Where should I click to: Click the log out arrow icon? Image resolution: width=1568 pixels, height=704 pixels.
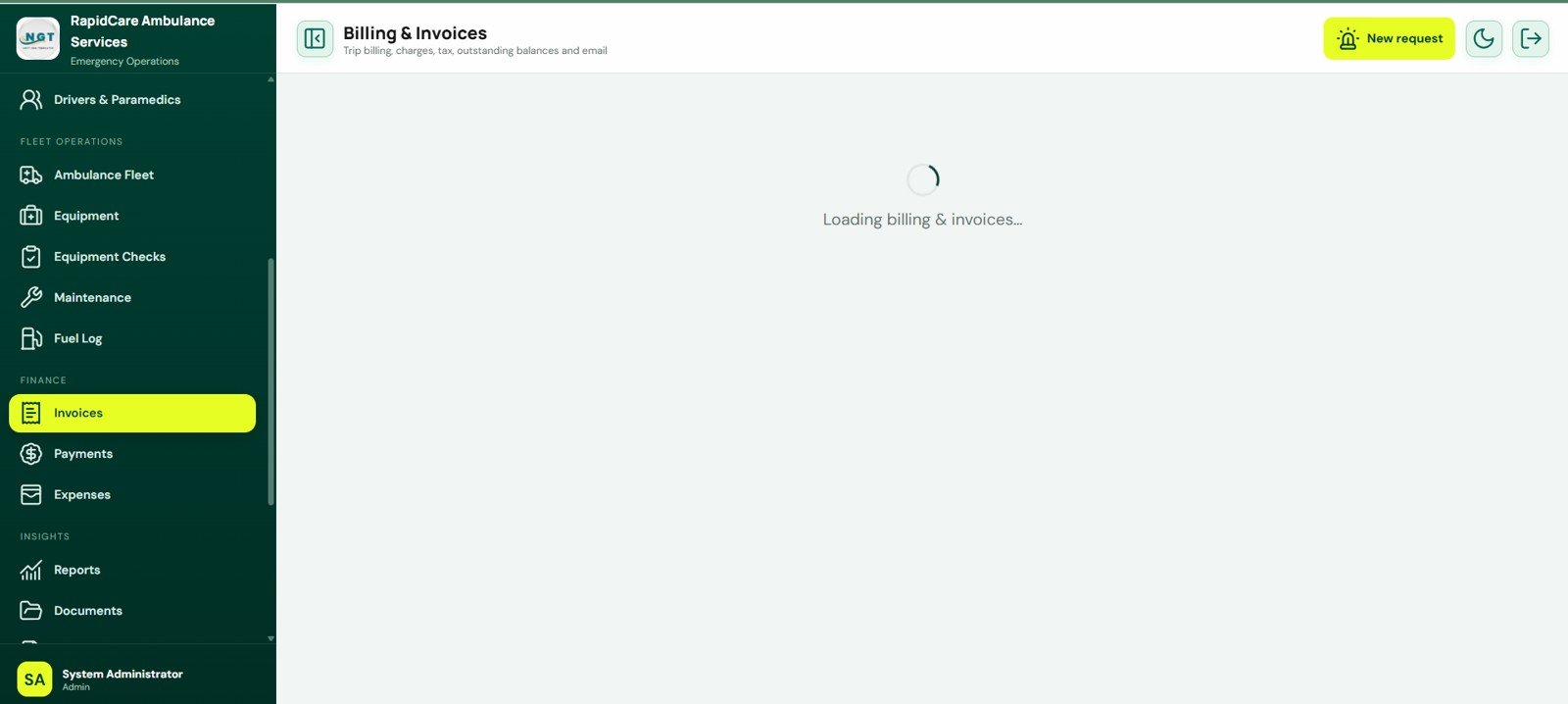pos(1531,38)
